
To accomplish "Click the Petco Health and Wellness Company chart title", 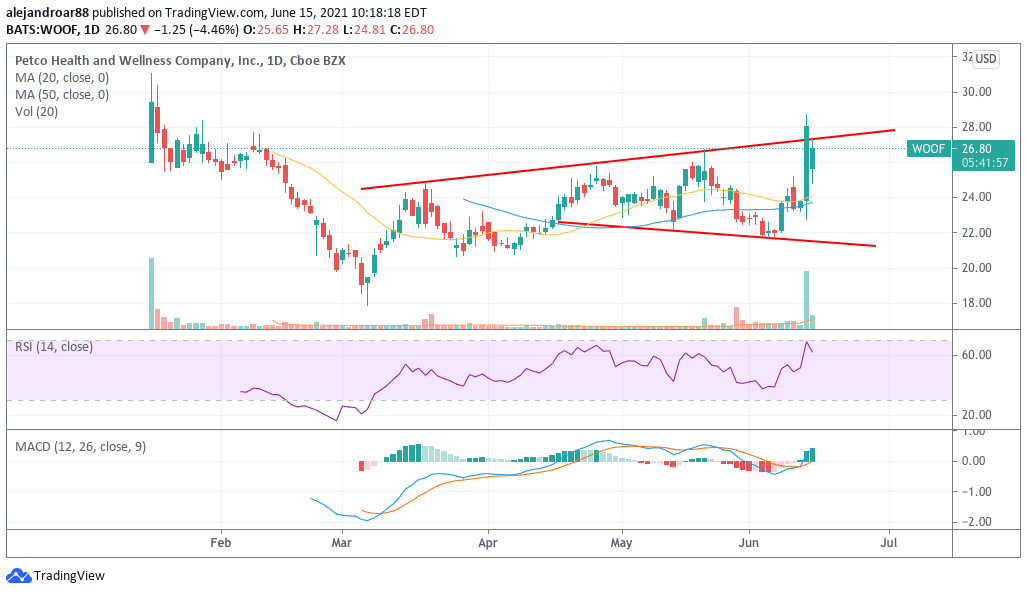I will (180, 61).
